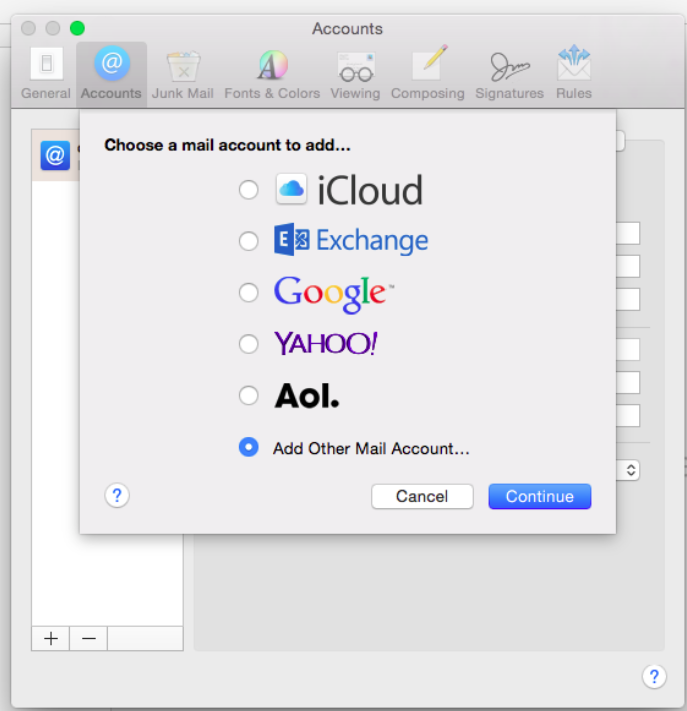This screenshot has width=687, height=711.
Task: Open help from the dialog's question mark
Action: point(117,495)
